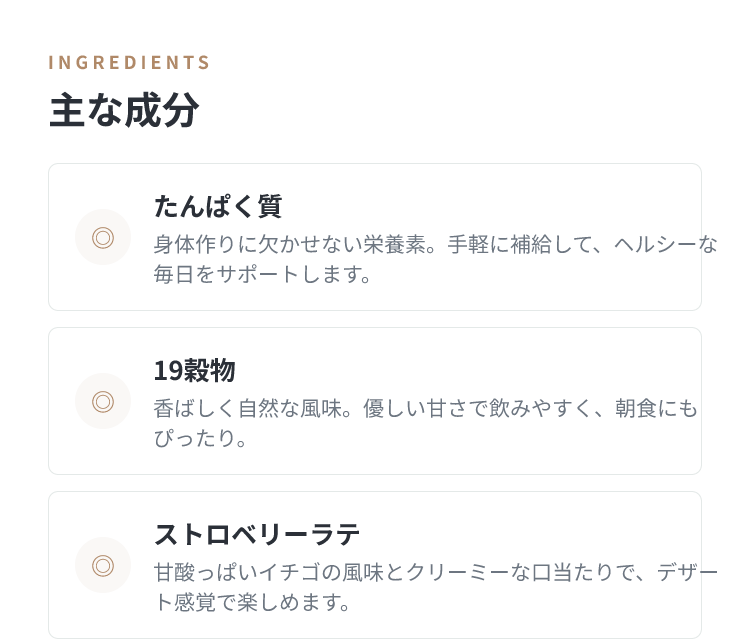
Task: Select the strawberry latte card background
Action: point(375,565)
